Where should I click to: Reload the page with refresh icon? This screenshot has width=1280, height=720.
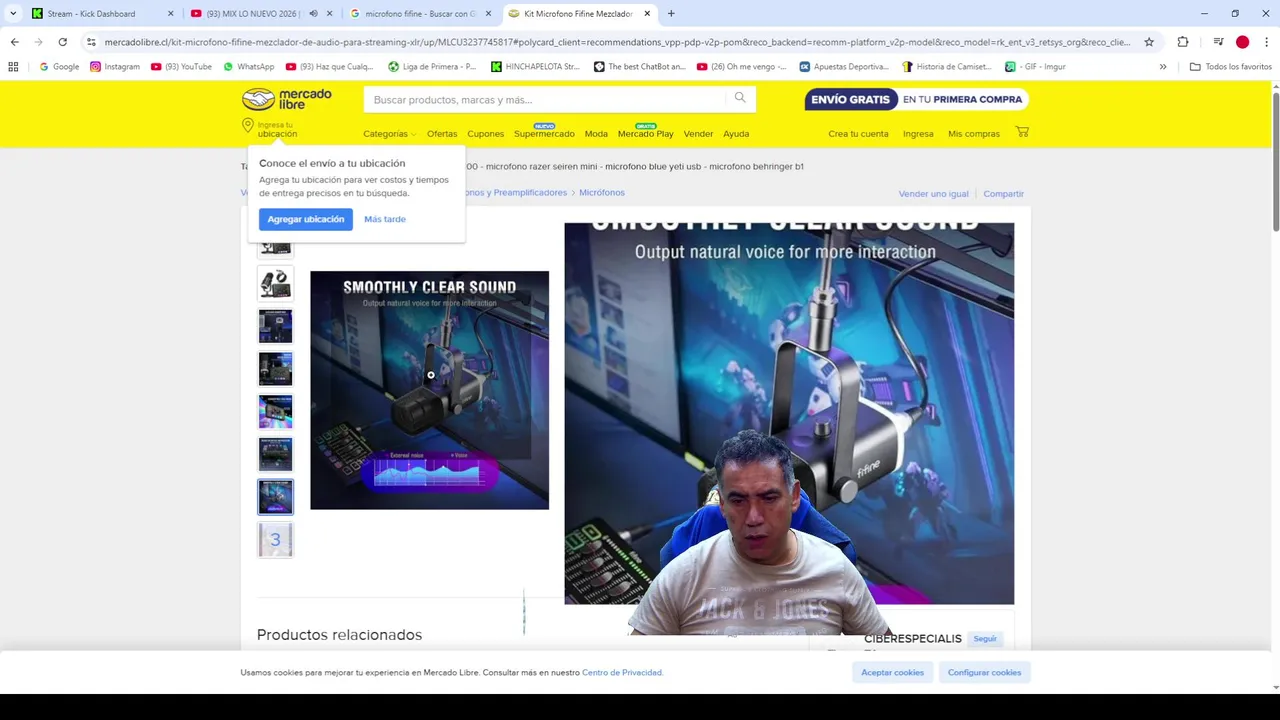[62, 42]
